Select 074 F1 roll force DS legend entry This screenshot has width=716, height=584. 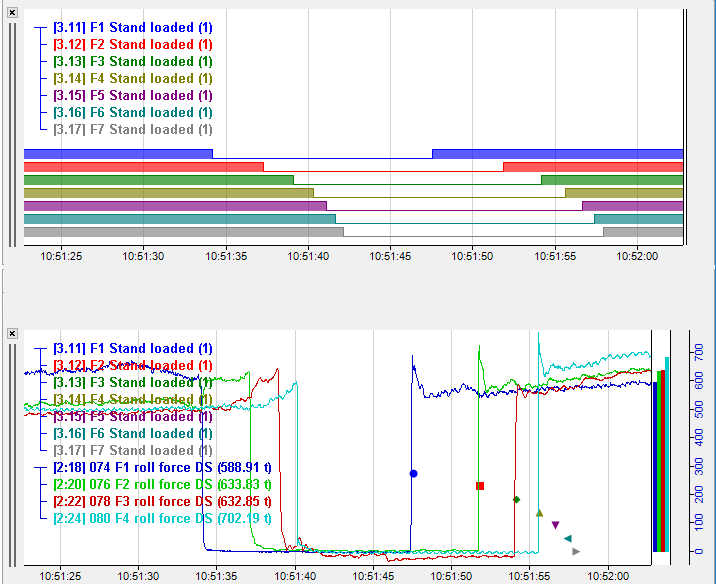click(148, 467)
